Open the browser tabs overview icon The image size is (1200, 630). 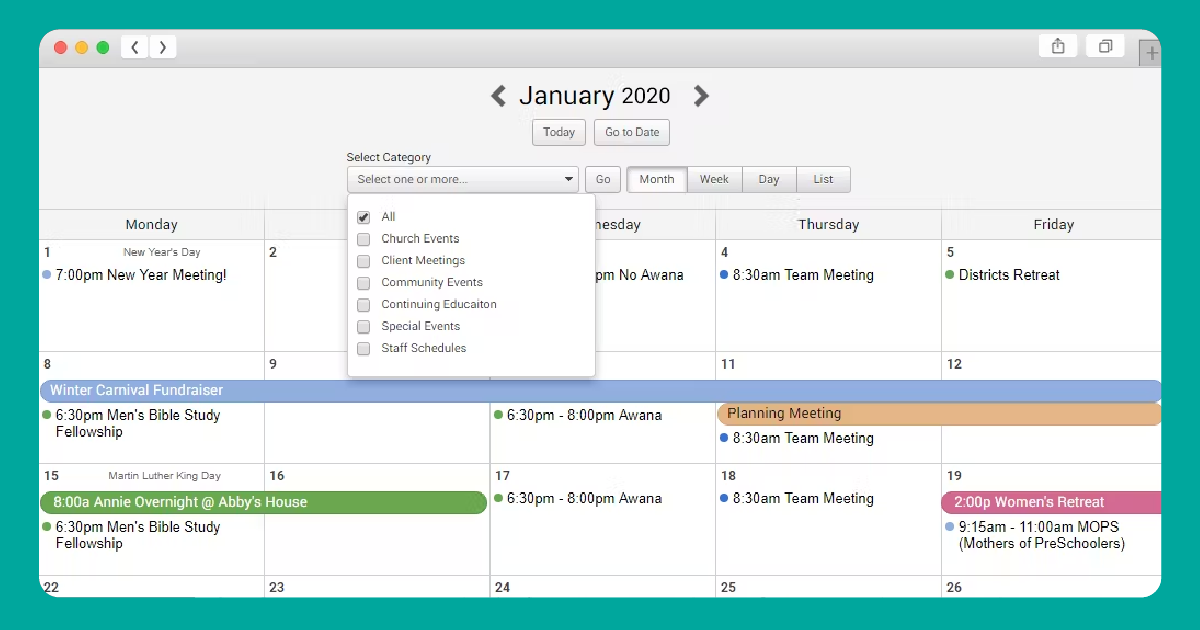pos(1106,46)
